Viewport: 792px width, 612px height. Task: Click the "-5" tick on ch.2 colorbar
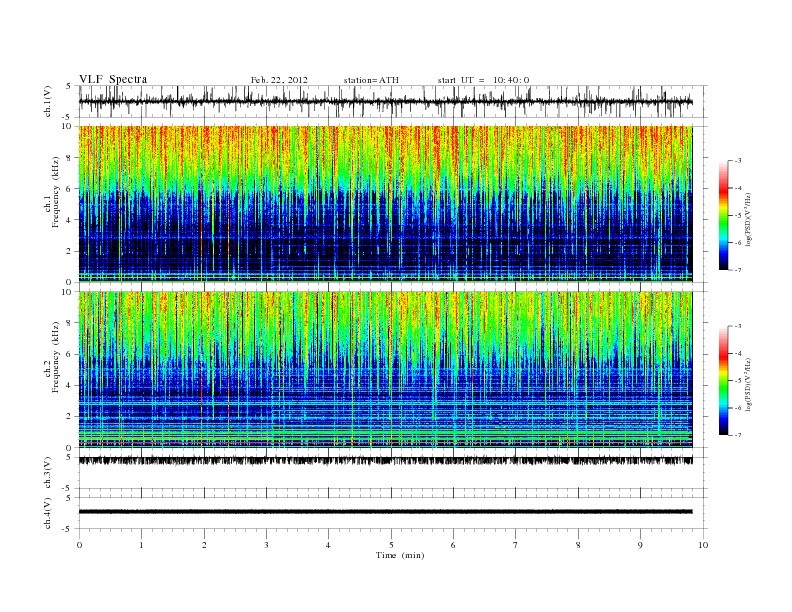pos(738,381)
